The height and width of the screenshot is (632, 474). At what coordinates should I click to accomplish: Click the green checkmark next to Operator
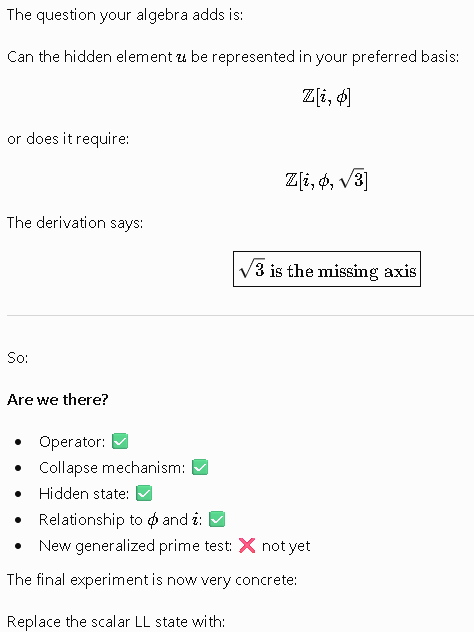[120, 441]
